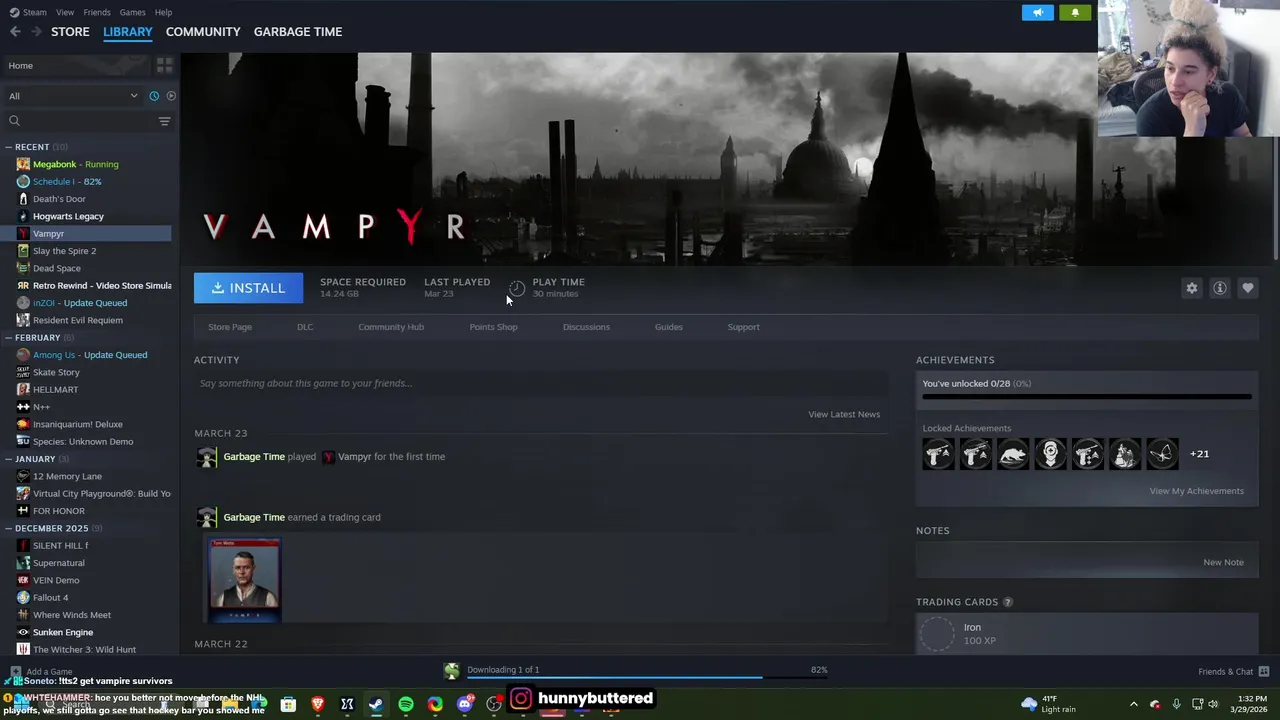Open Brave browser from the taskbar
This screenshot has height=720, width=1280.
coord(318,704)
